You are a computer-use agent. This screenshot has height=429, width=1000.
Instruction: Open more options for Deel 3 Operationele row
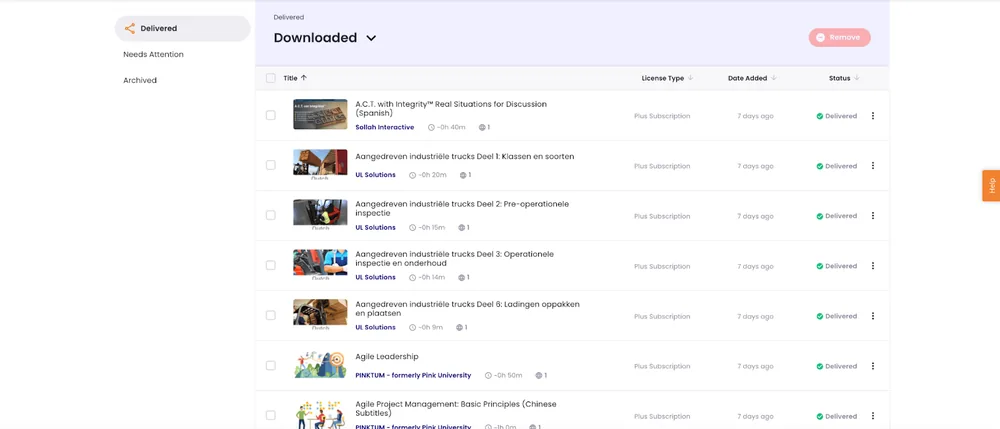pyautogui.click(x=872, y=266)
